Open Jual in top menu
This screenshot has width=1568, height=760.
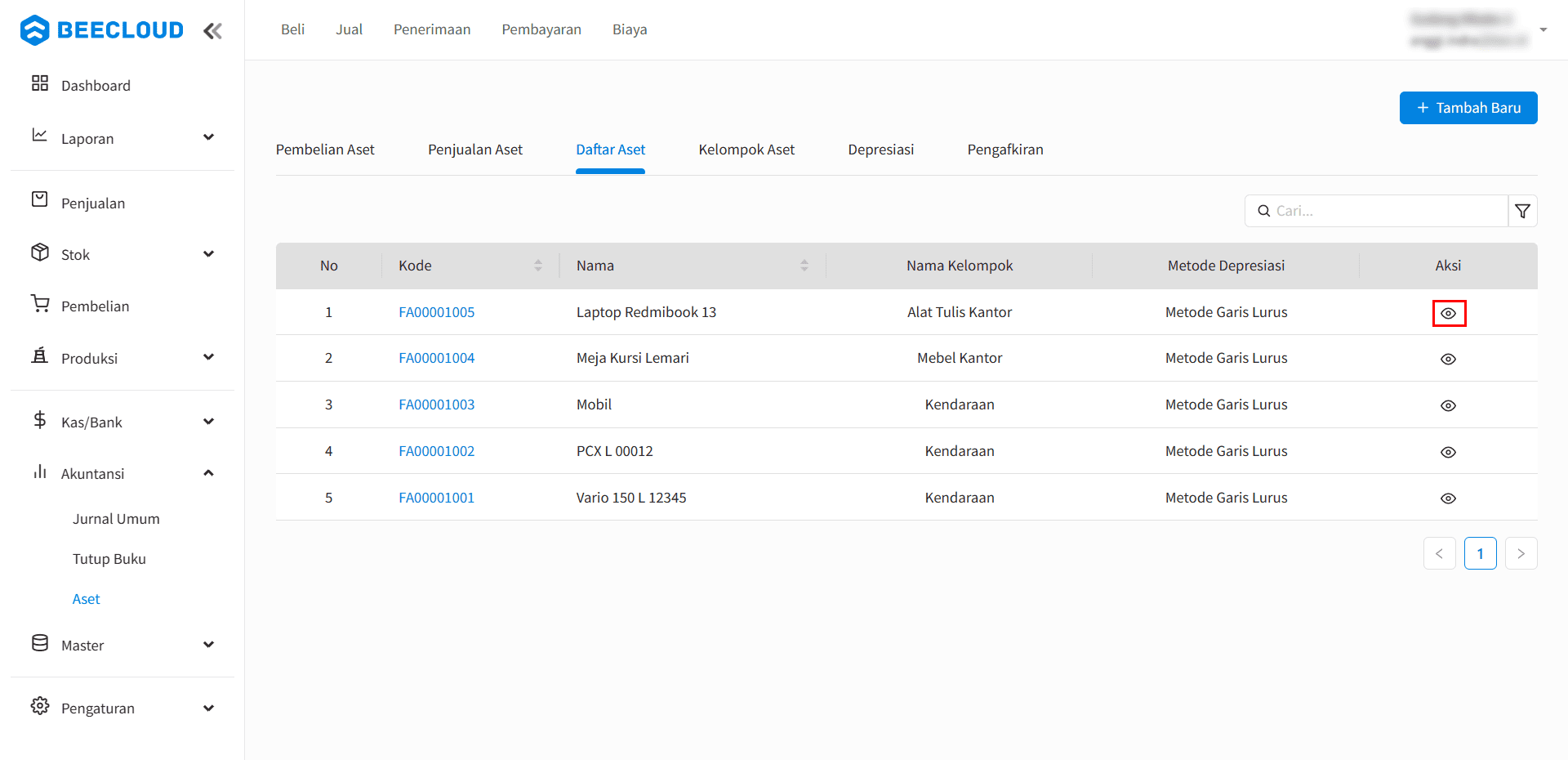click(349, 29)
